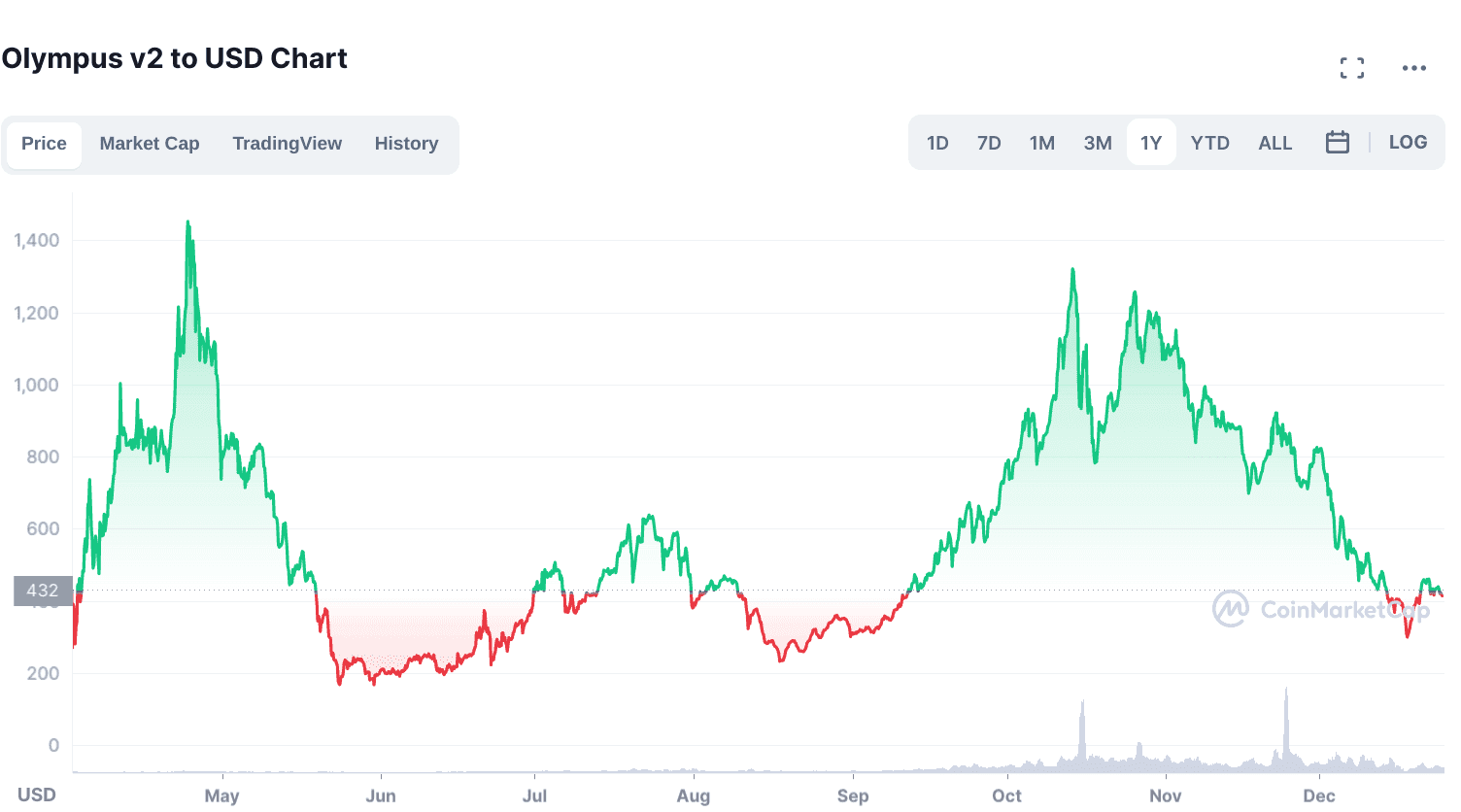Select the 1D time range
This screenshot has height=812, width=1461.
pyautogui.click(x=936, y=144)
